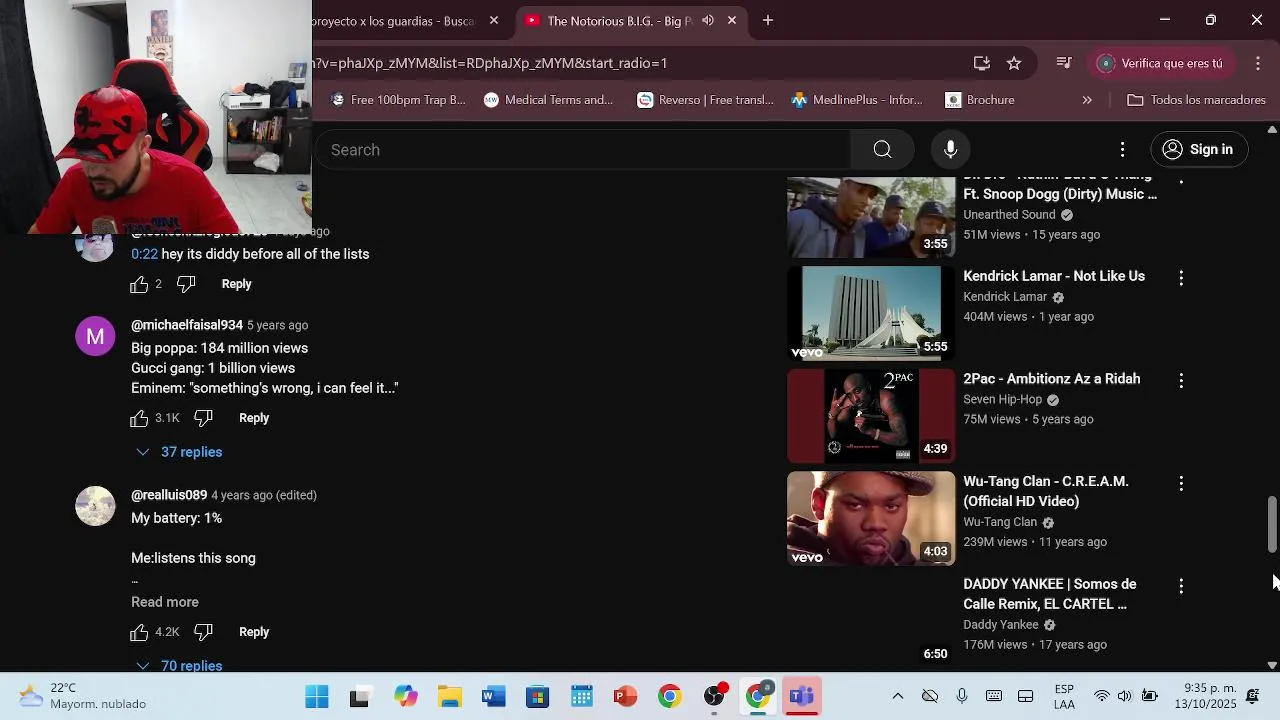Dislike the "hey its diddy" comment

point(186,284)
